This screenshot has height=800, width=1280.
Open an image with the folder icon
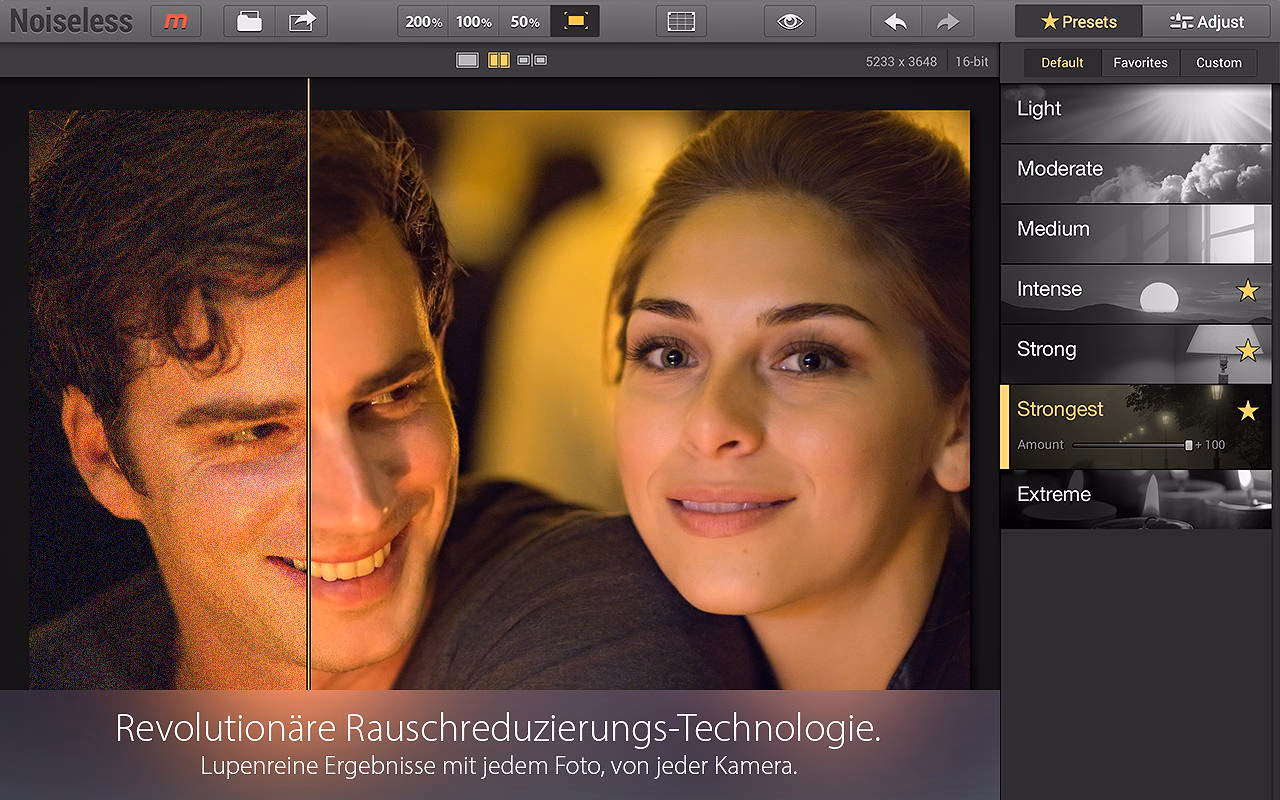pyautogui.click(x=249, y=21)
